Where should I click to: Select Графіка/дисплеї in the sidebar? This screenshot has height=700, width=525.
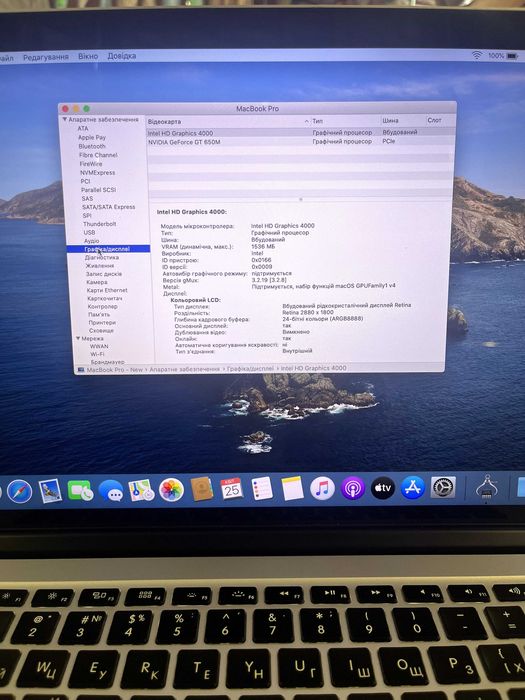(x=107, y=249)
